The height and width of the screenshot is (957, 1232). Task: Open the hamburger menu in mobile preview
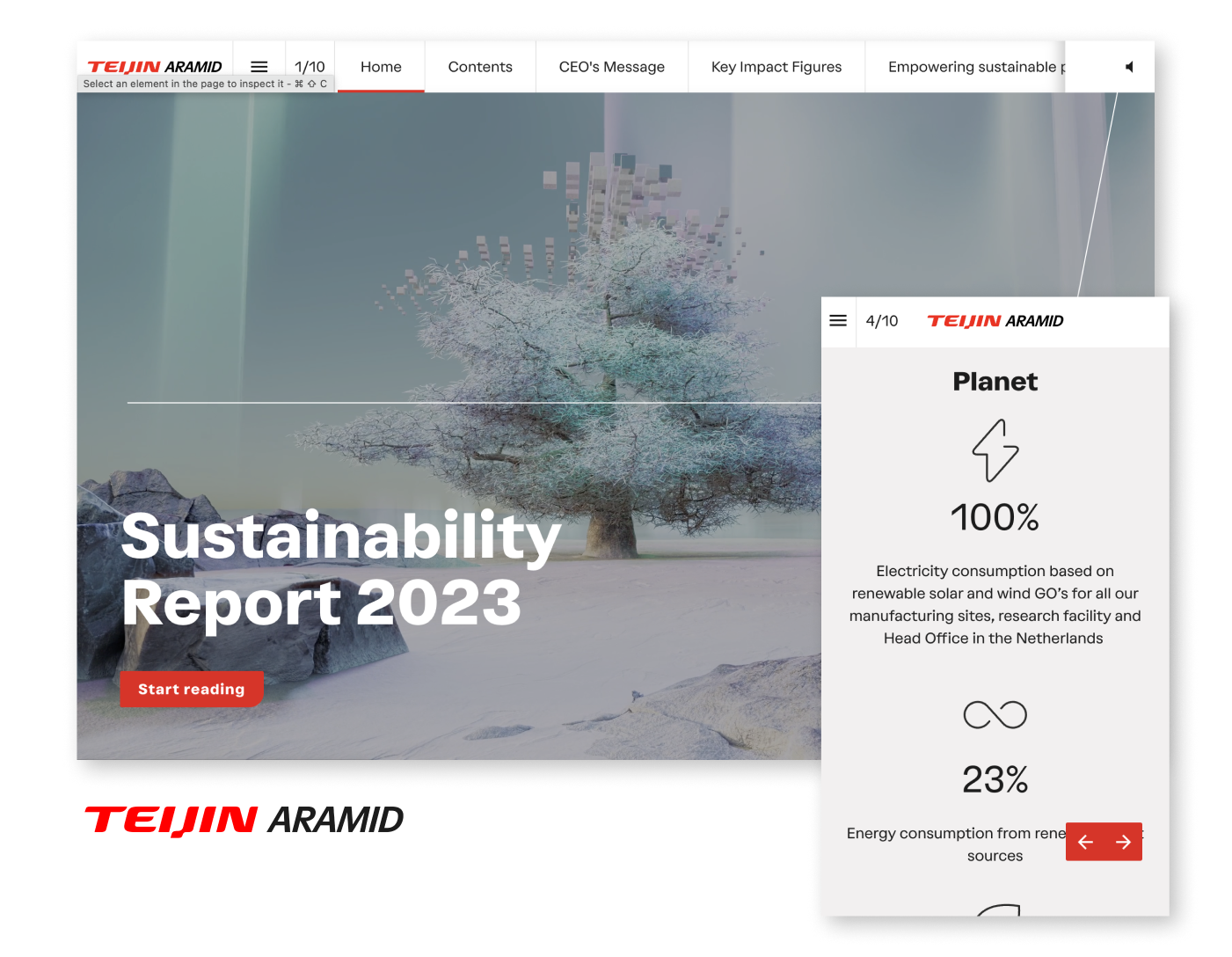(838, 321)
